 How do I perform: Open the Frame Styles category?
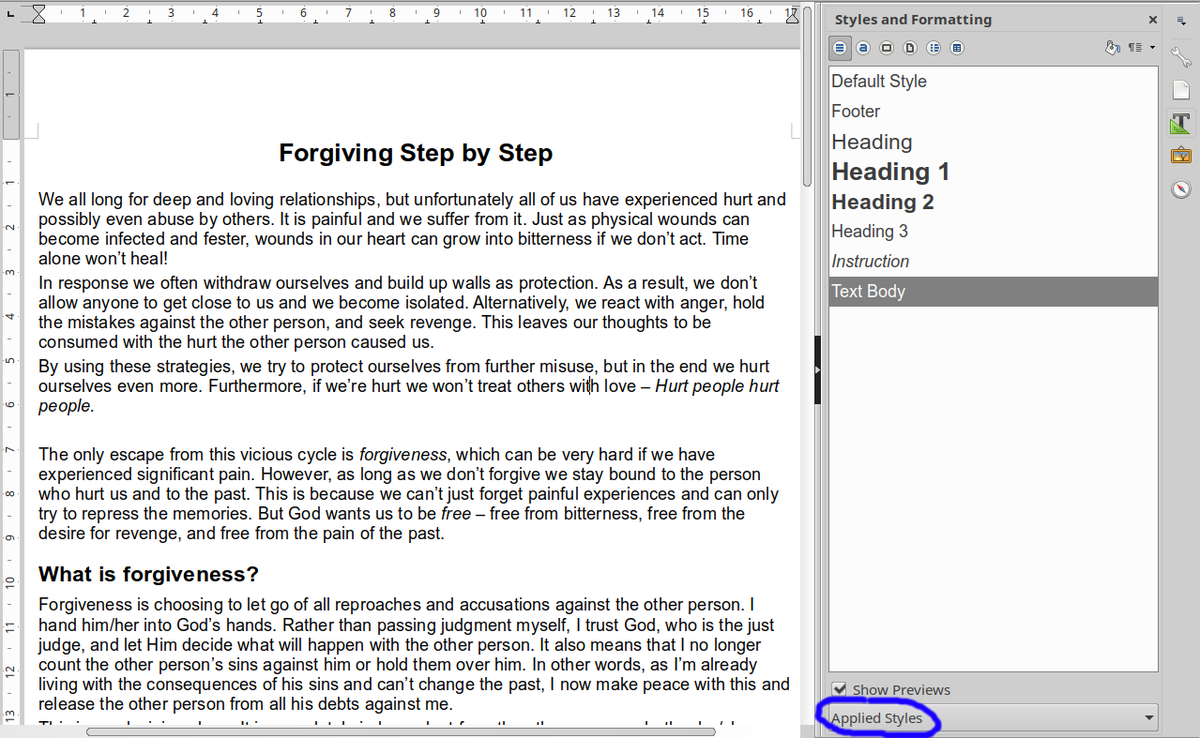[x=886, y=47]
